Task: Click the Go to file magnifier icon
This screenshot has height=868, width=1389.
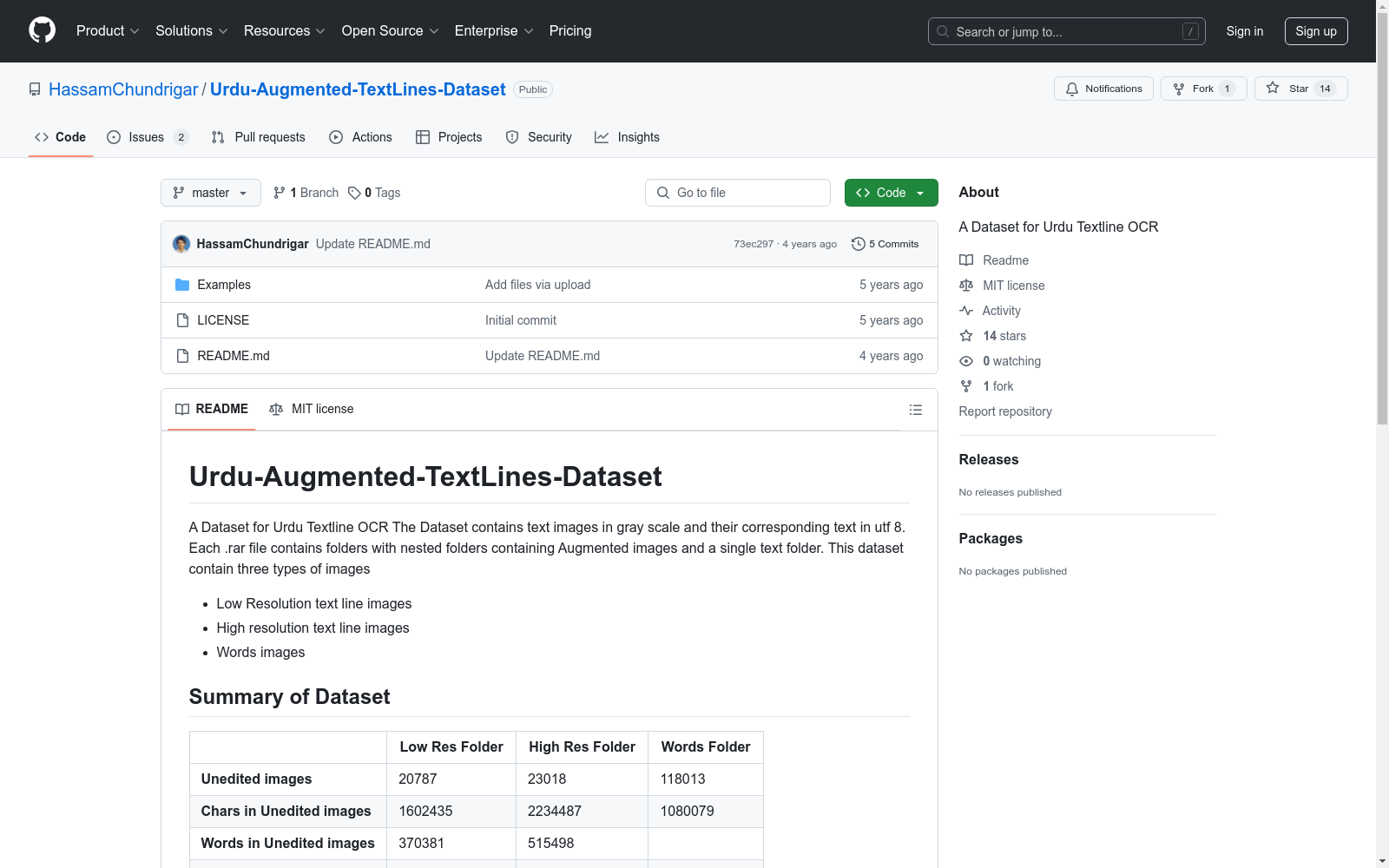Action: pos(663,193)
